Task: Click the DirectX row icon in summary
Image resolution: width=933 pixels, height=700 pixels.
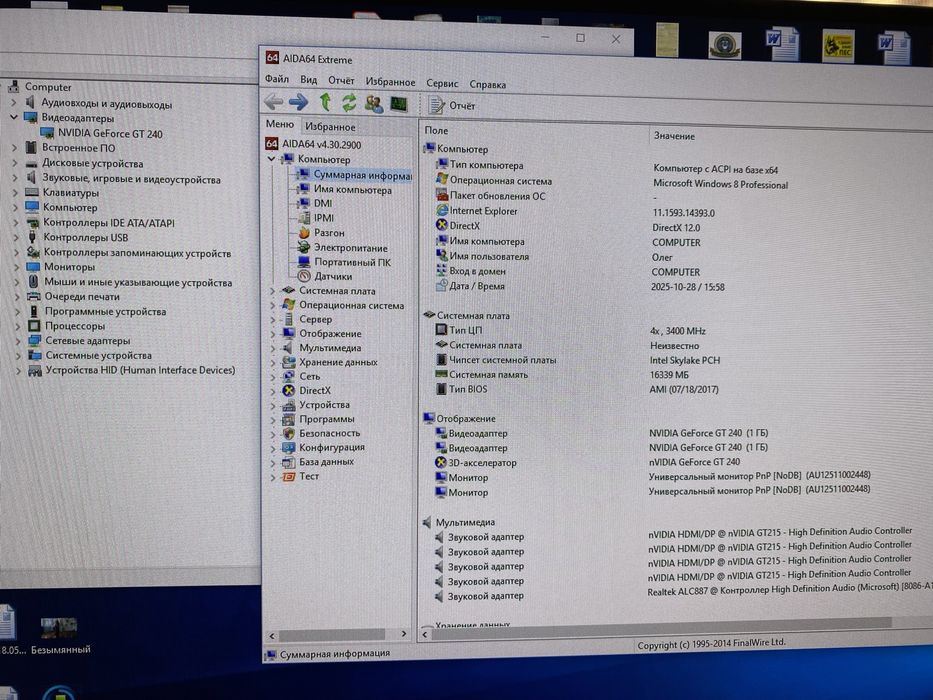Action: click(x=442, y=225)
